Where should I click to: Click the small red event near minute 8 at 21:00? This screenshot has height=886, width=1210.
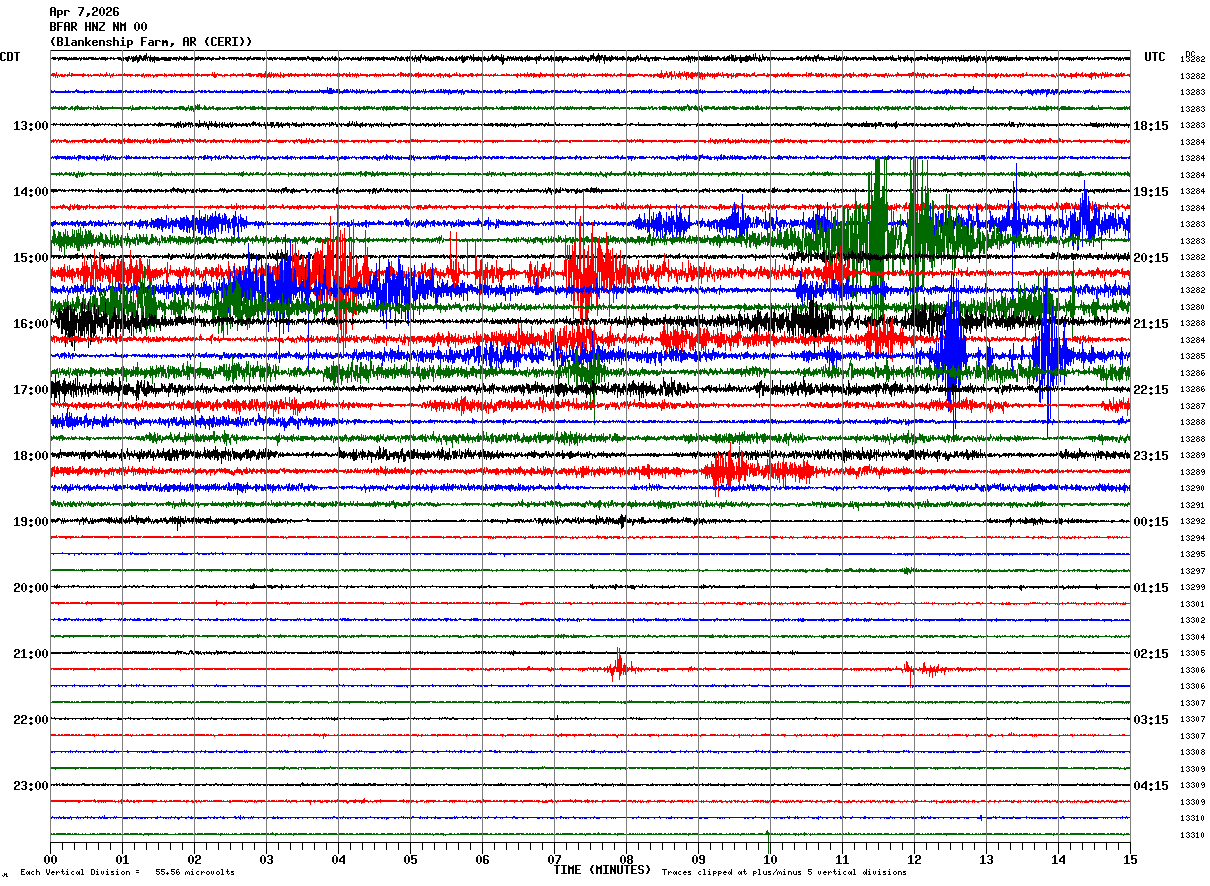tap(619, 667)
